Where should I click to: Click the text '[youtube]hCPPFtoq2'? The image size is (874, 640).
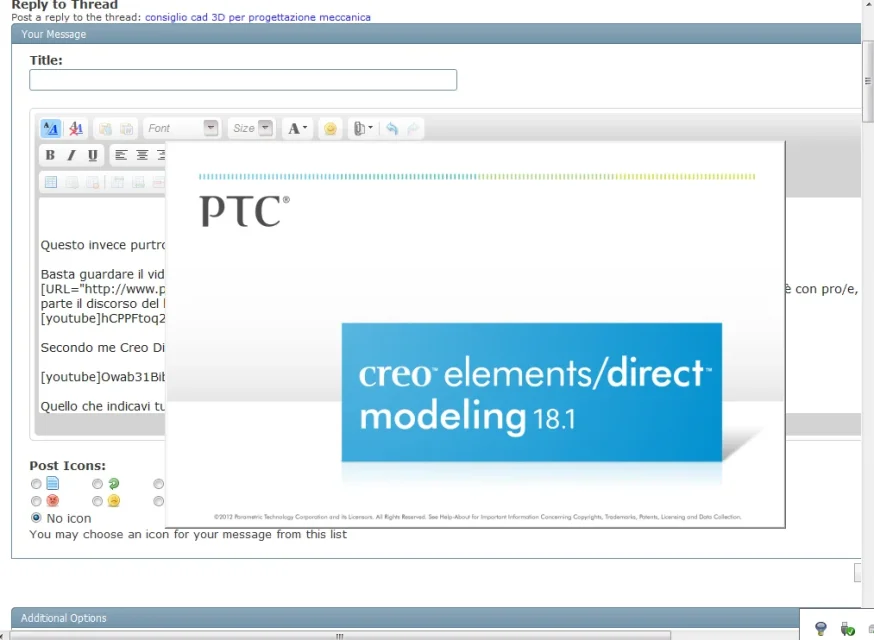click(x=103, y=318)
